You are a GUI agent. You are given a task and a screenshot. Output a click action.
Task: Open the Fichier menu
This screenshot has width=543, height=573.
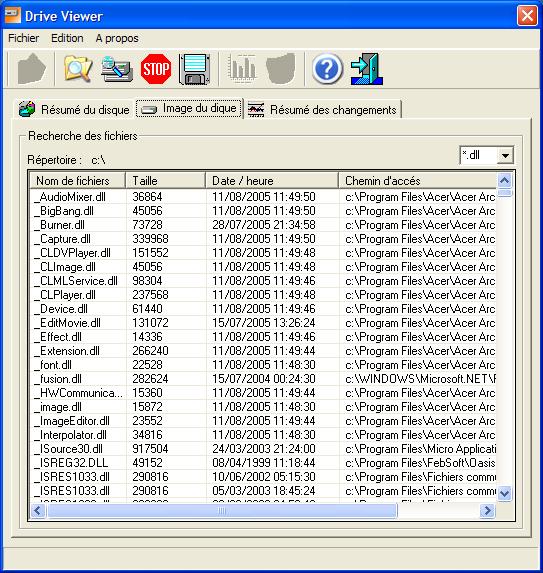pyautogui.click(x=23, y=38)
